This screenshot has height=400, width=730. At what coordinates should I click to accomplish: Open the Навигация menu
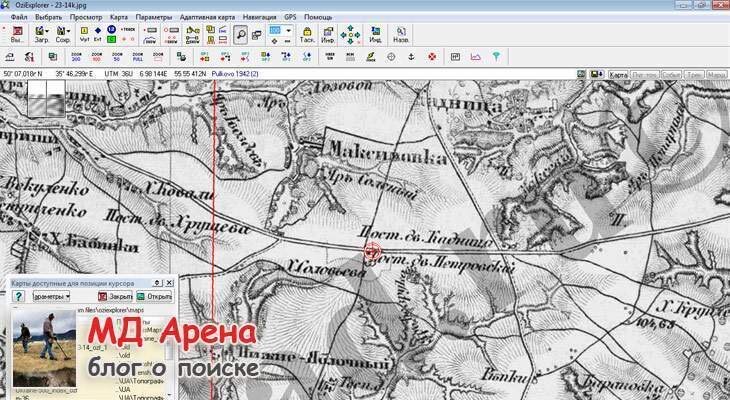(259, 17)
